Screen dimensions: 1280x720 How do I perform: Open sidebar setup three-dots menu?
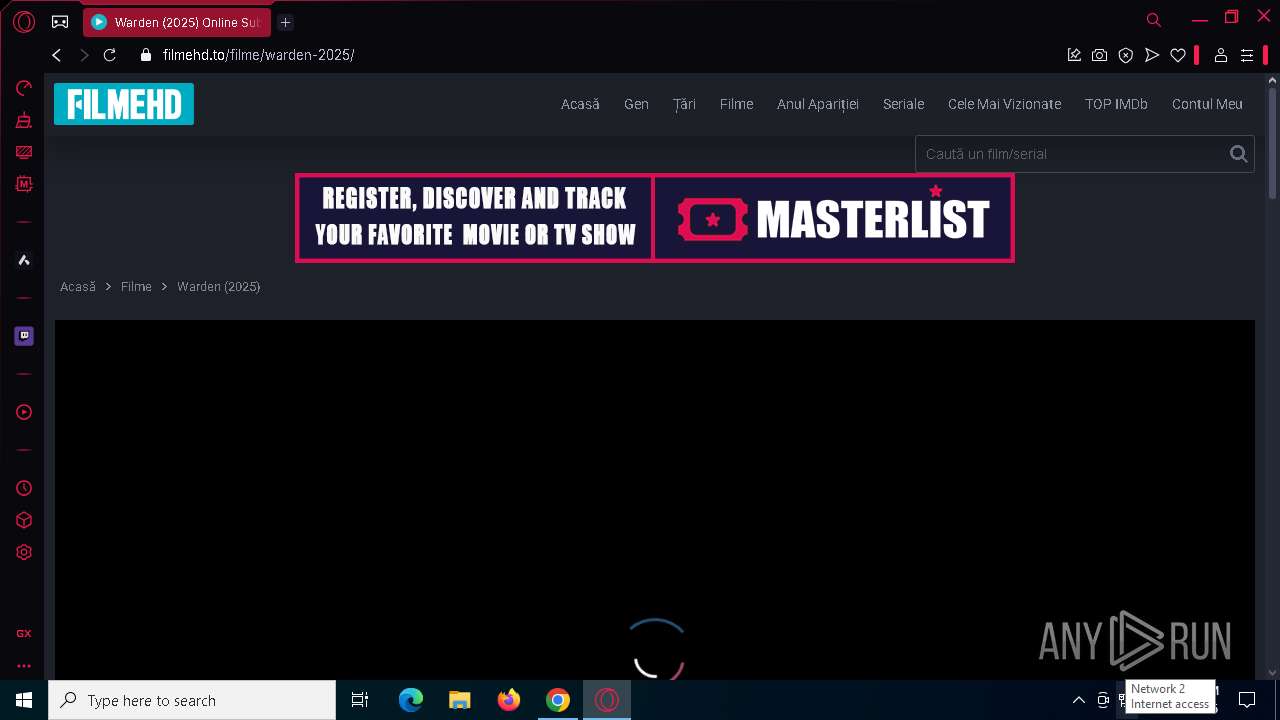[24, 665]
